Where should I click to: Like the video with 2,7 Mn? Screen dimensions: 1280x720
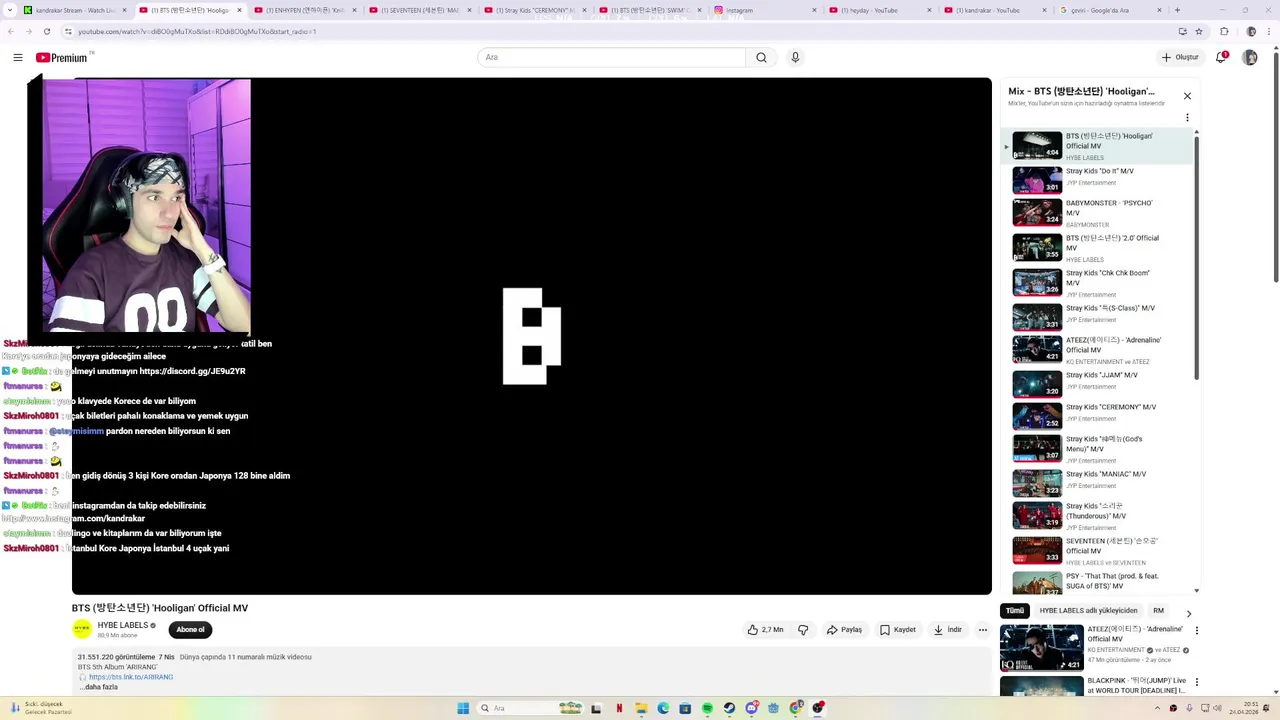[x=765, y=630]
